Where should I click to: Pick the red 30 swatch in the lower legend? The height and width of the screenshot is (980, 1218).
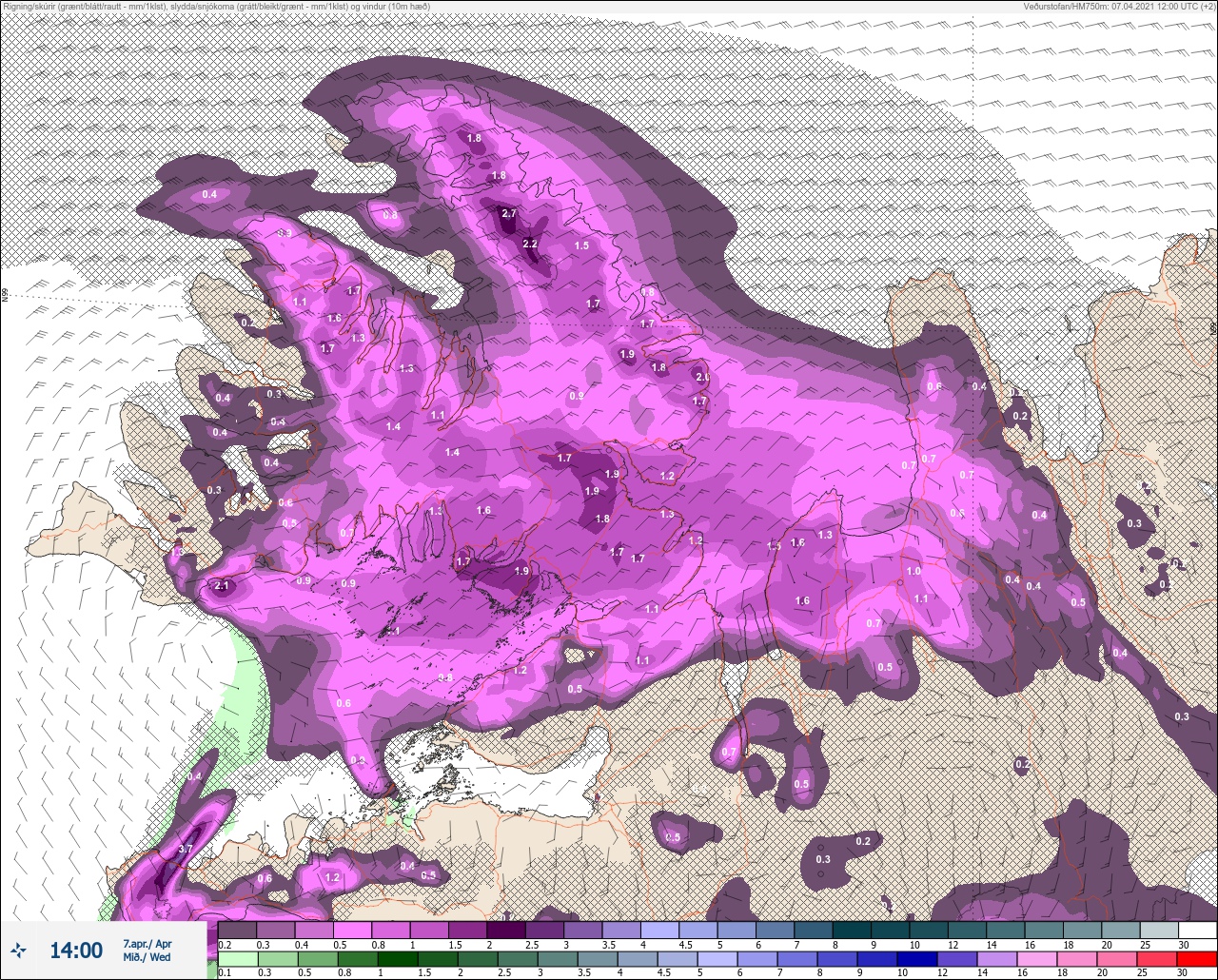(1197, 959)
